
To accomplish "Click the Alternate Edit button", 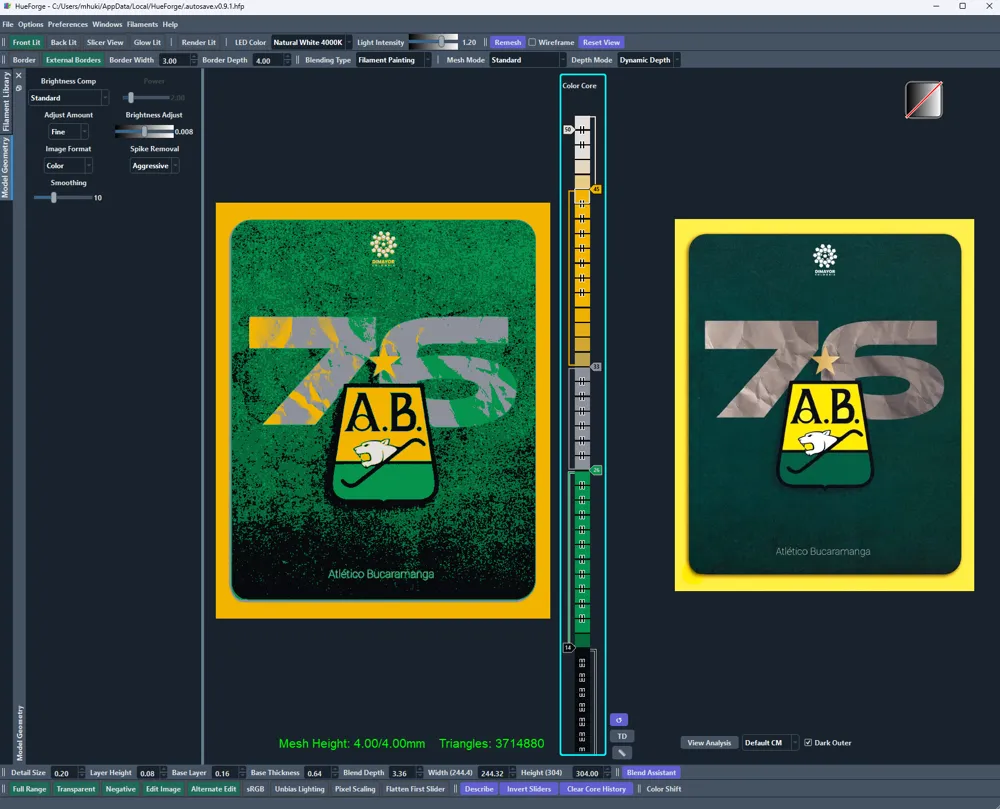I will click(x=214, y=789).
